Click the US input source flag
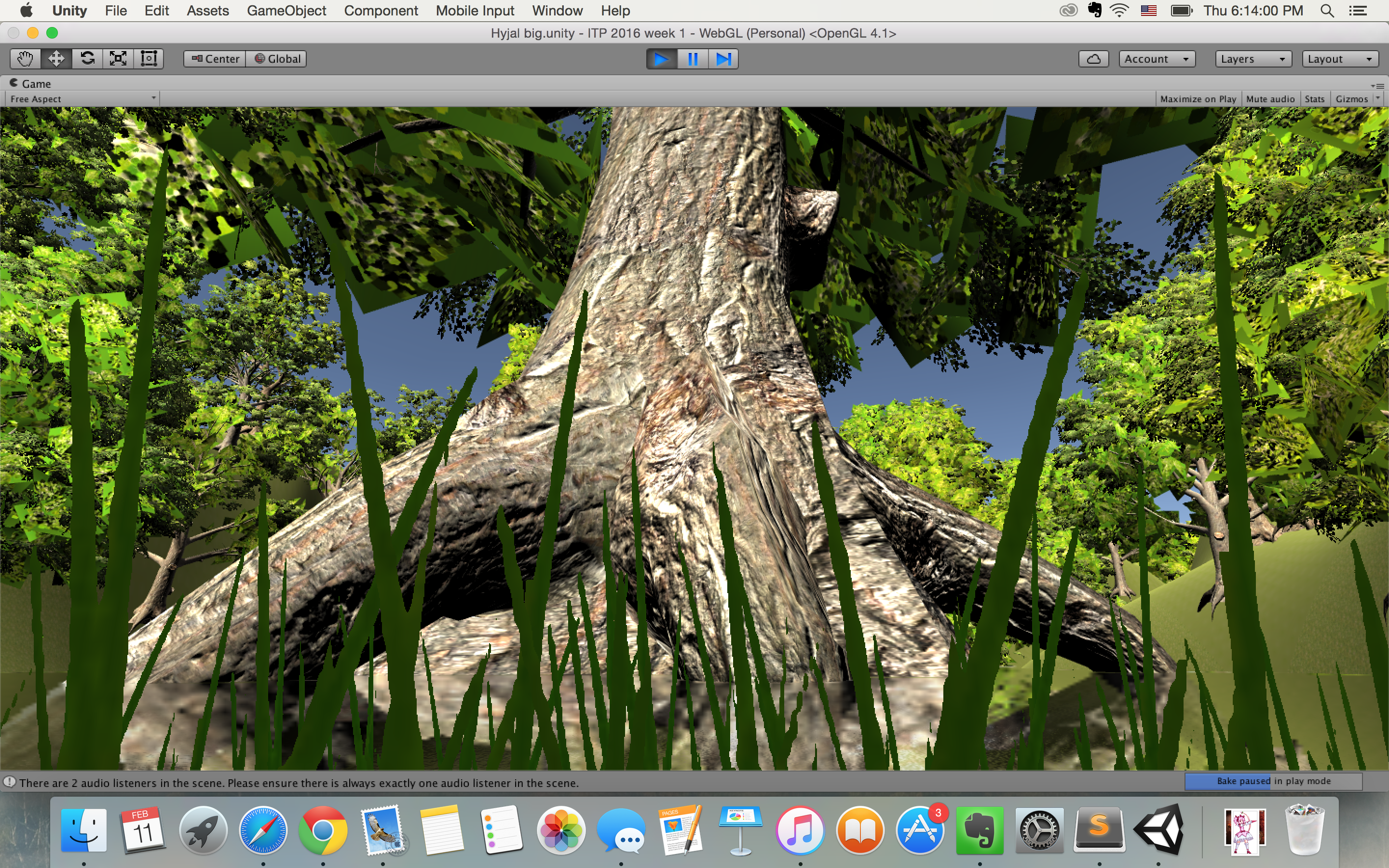 1148,10
